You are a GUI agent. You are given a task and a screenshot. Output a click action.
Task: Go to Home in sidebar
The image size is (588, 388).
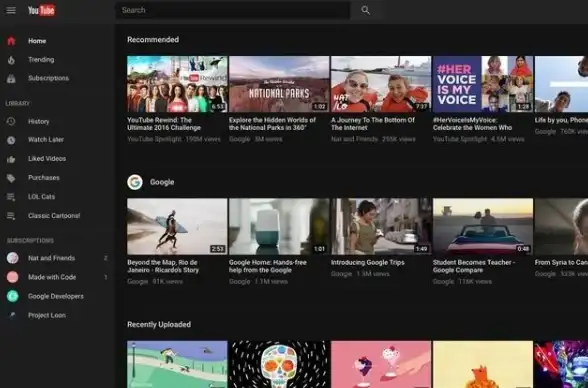(37, 41)
